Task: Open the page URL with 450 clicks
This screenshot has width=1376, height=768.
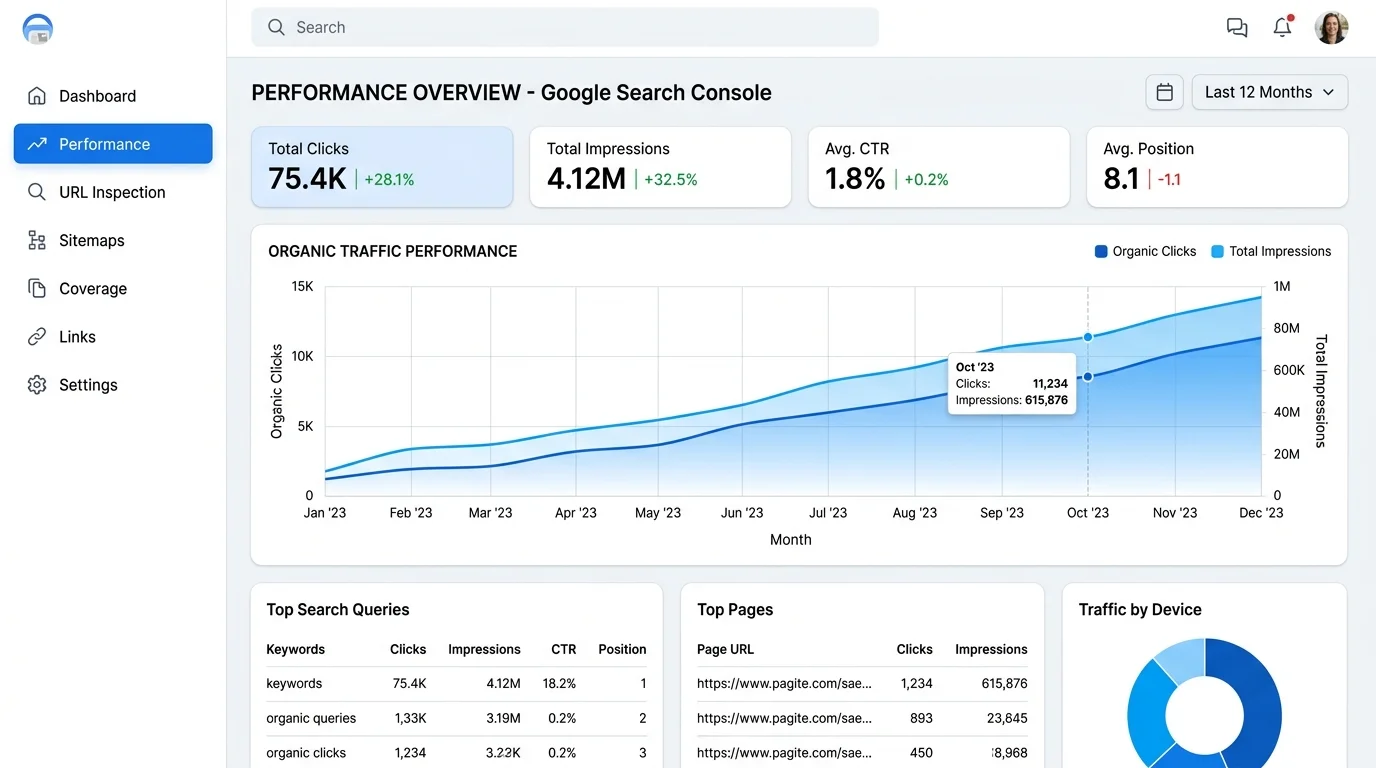Action: tap(785, 753)
